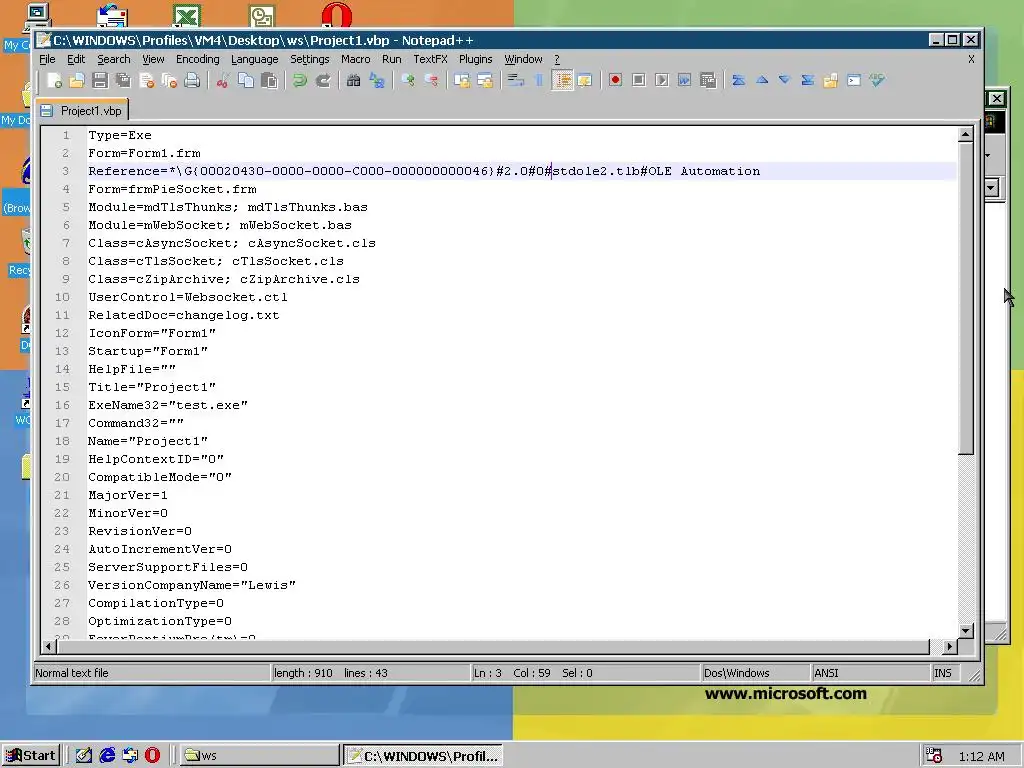Click the Copy icon in the toolbar

(246, 80)
